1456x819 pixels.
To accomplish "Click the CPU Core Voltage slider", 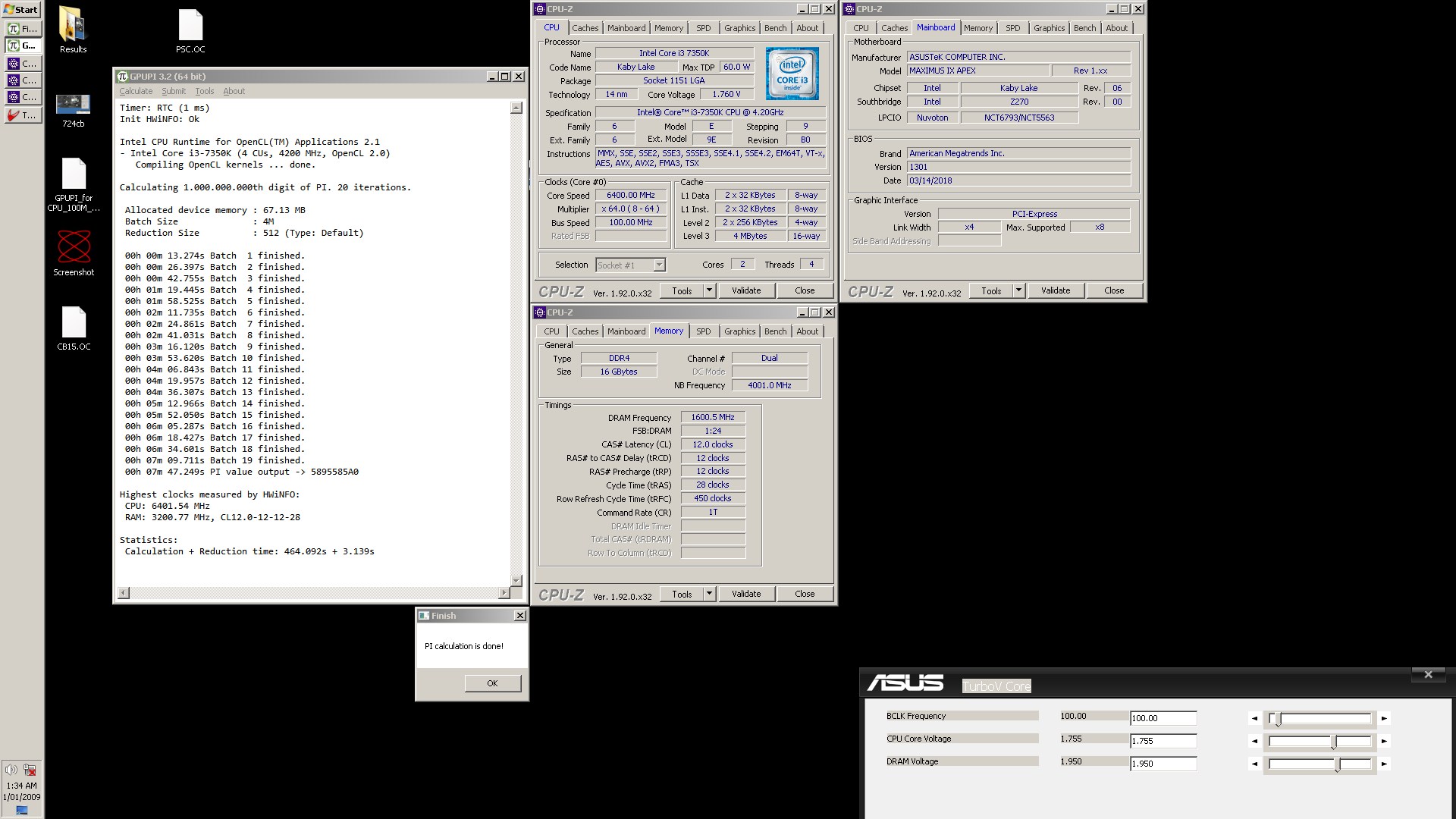I will (1319, 741).
